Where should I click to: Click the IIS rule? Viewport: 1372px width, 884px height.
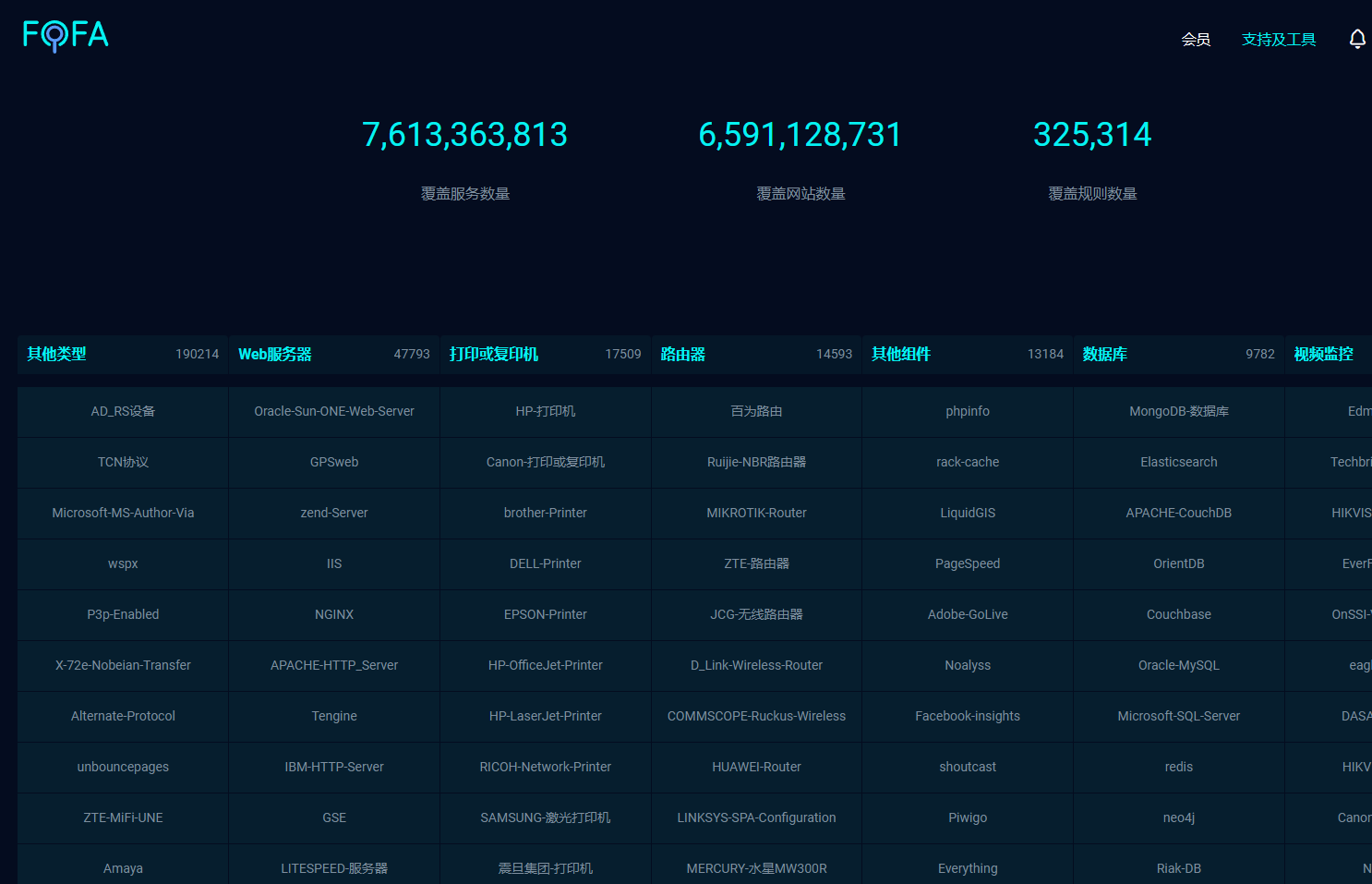[334, 563]
